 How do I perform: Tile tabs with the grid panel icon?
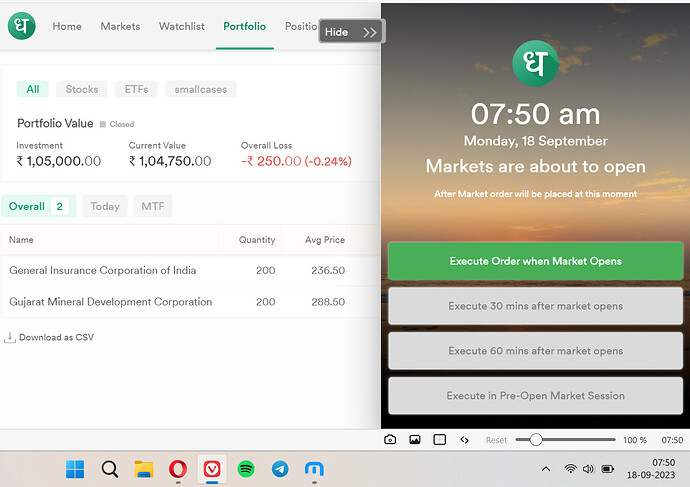coord(439,439)
